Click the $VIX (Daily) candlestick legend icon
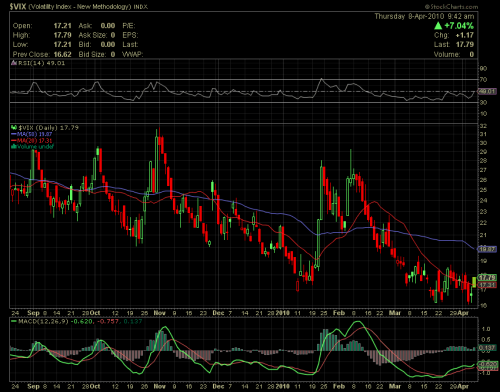Viewport: 500px width, 392px height. click(14, 127)
